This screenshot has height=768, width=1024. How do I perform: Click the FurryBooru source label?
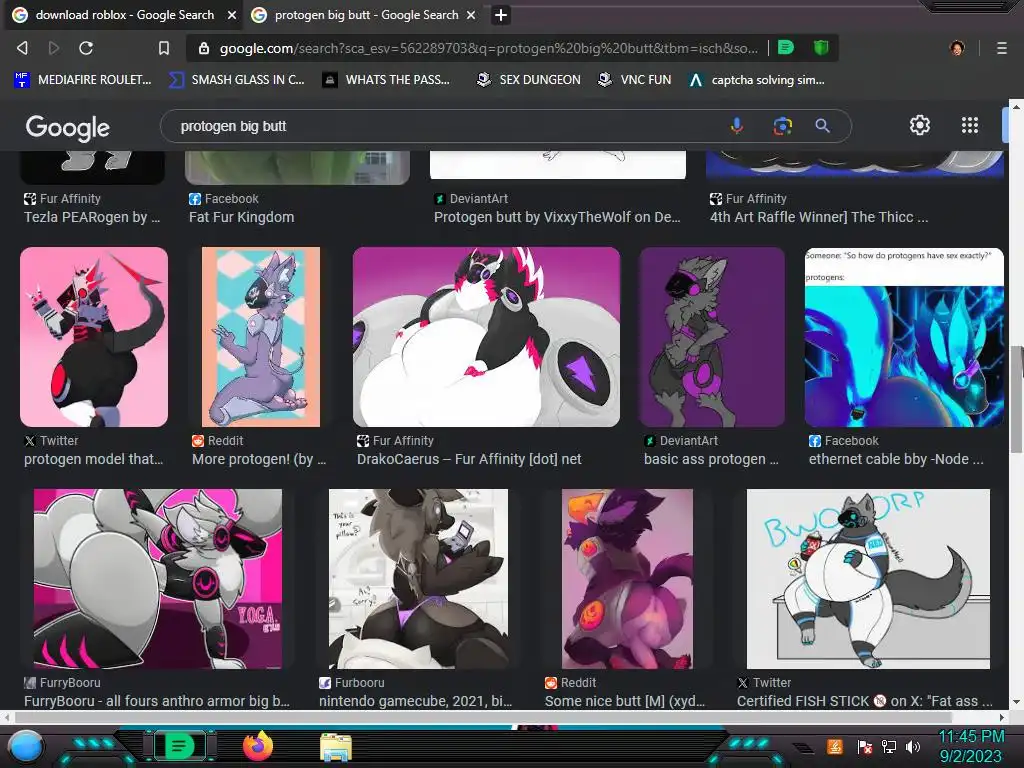tap(62, 682)
